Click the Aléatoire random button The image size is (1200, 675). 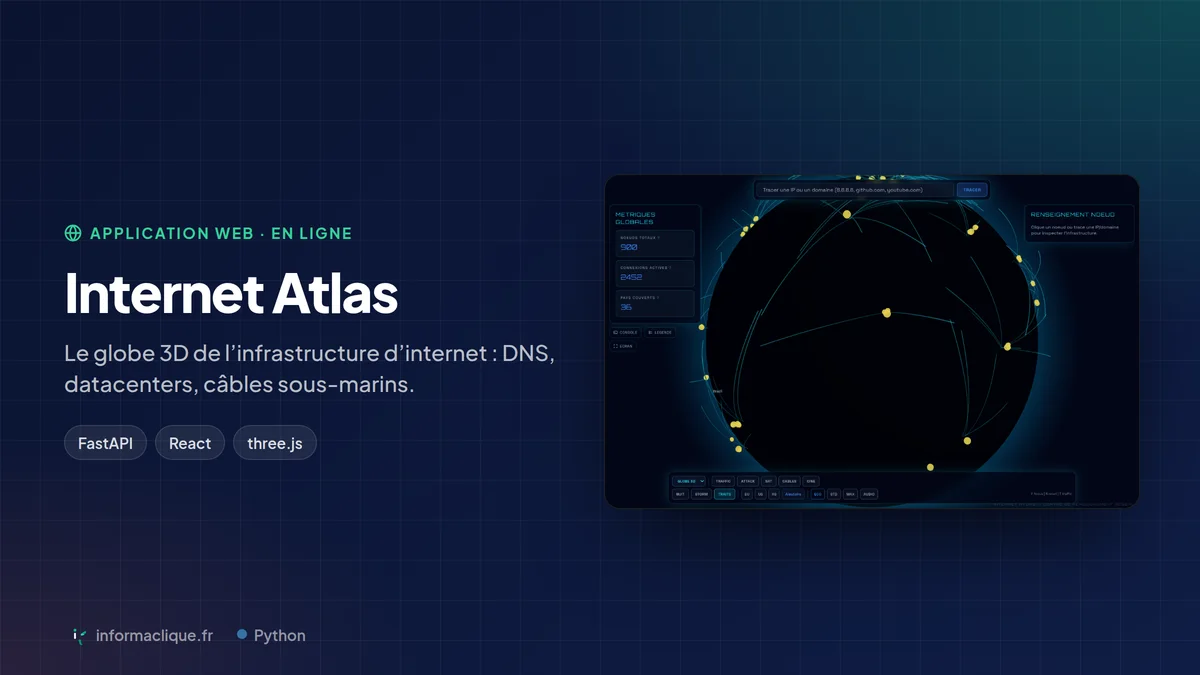click(x=793, y=494)
